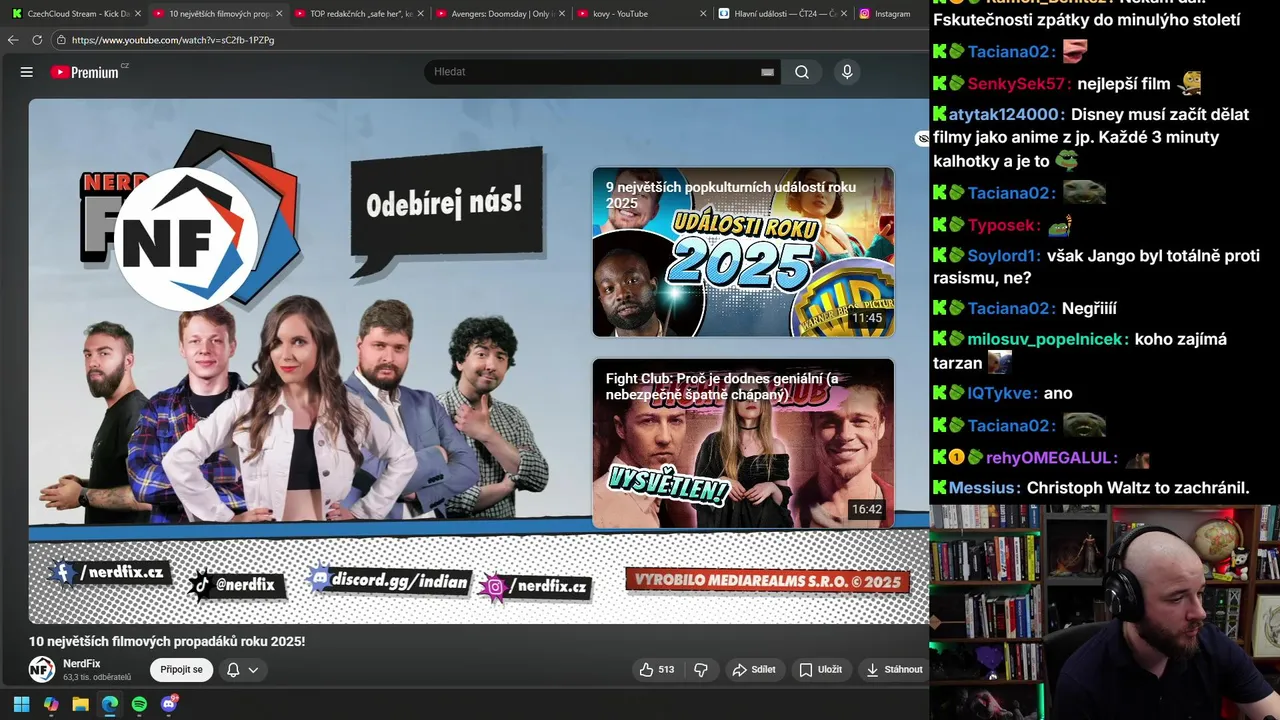Image resolution: width=1280 pixels, height=720 pixels.
Task: Open Spotify from taskbar
Action: point(139,704)
